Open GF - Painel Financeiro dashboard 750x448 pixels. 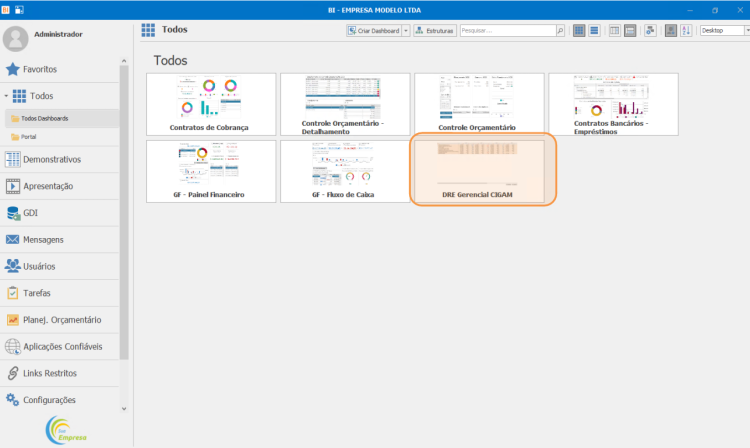point(211,171)
